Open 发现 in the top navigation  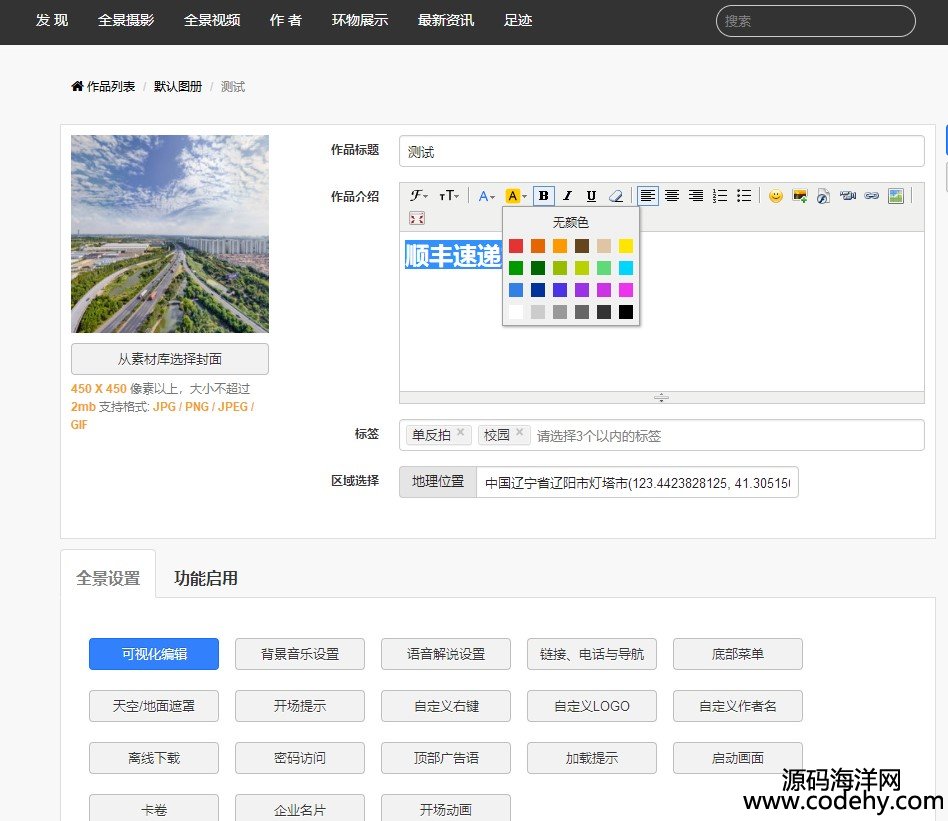(x=52, y=21)
